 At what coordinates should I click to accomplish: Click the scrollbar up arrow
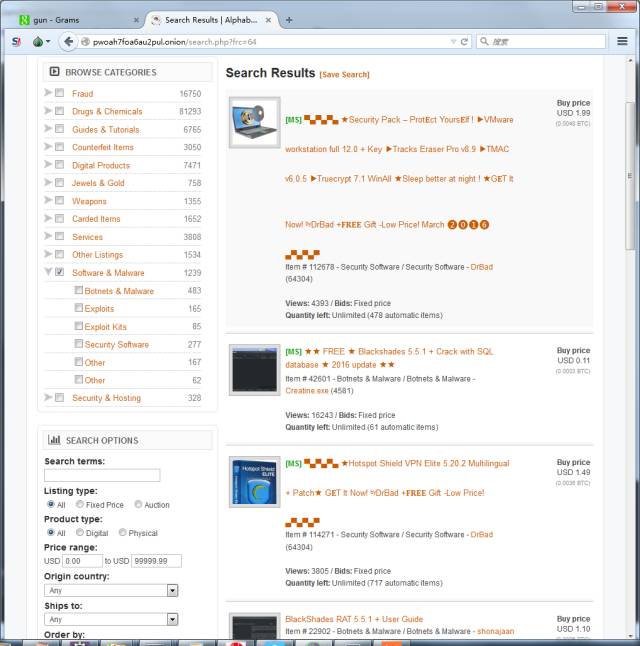(x=630, y=61)
